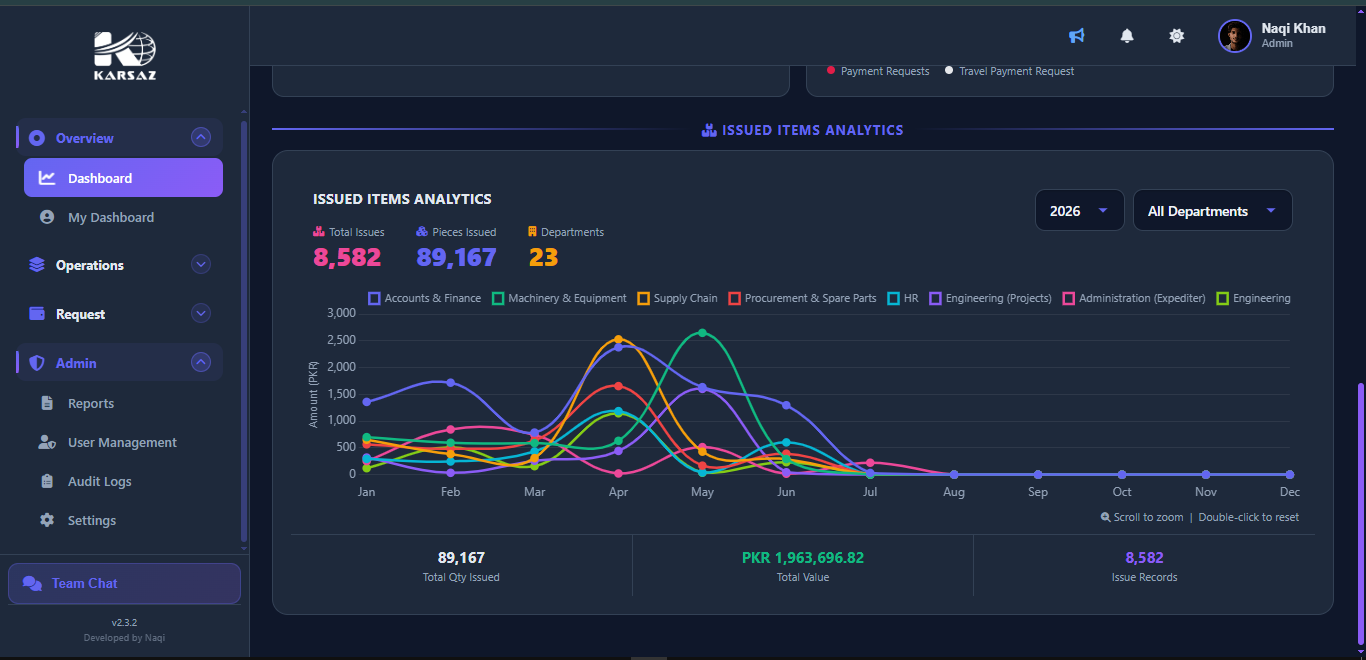This screenshot has height=660, width=1366.
Task: Open User Management in the sidebar
Action: tap(123, 442)
